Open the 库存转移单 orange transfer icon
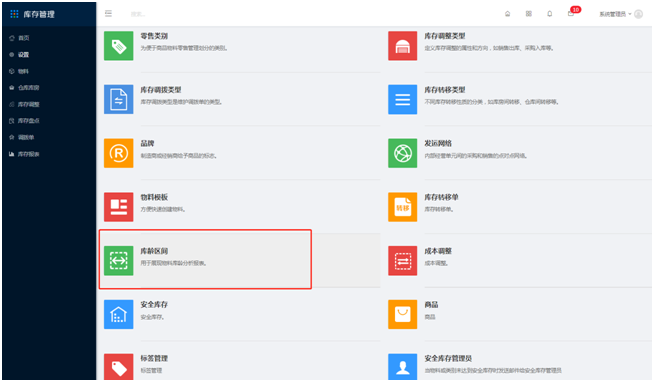Image resolution: width=654 pixels, height=382 pixels. [402, 207]
